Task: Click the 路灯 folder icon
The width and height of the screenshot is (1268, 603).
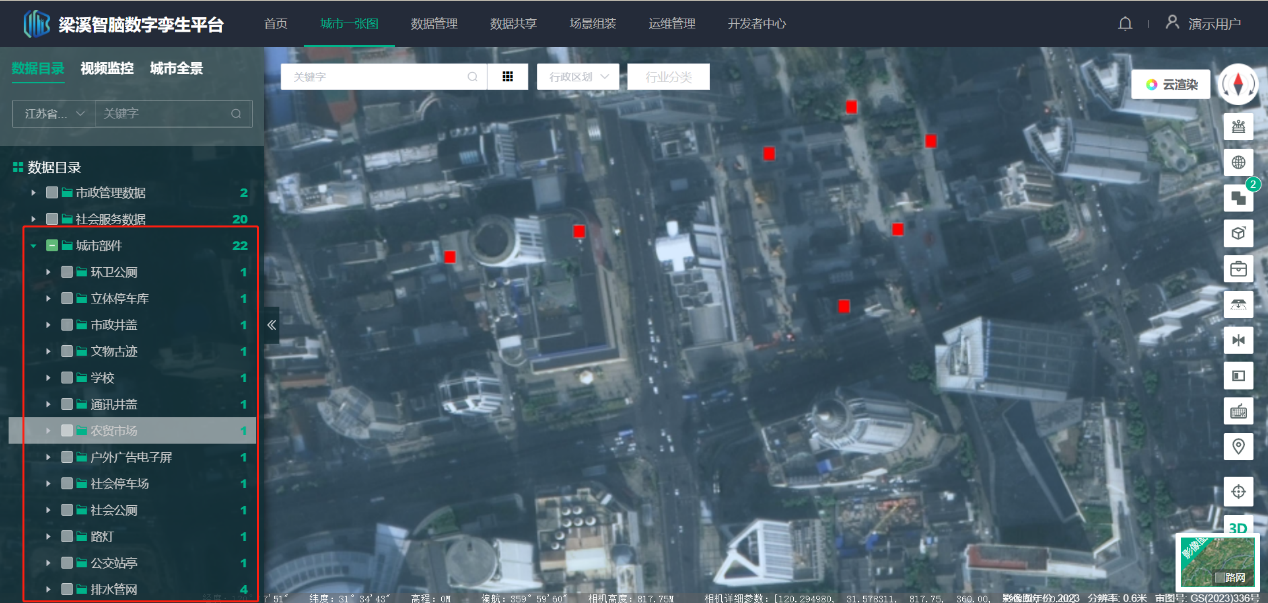Action: pos(81,537)
